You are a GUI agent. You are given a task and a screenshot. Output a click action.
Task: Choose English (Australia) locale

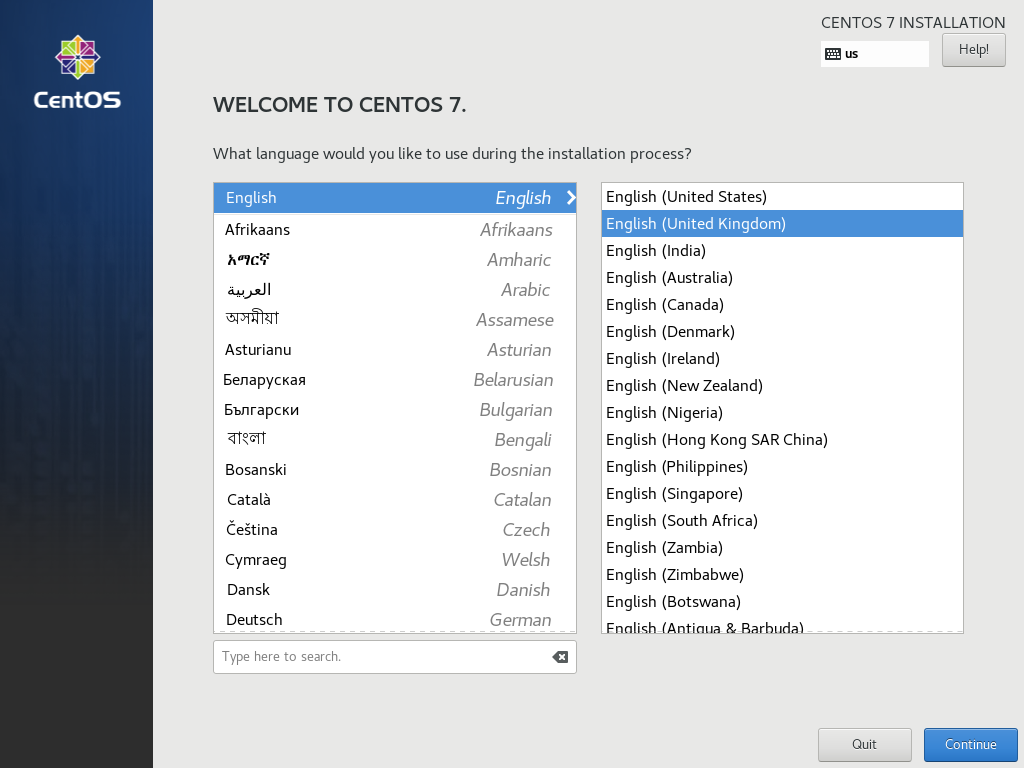(782, 278)
